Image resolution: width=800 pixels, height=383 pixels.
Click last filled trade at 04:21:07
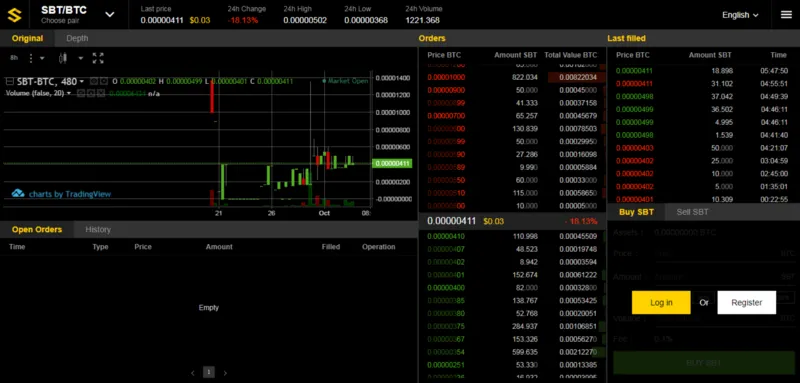click(x=703, y=148)
